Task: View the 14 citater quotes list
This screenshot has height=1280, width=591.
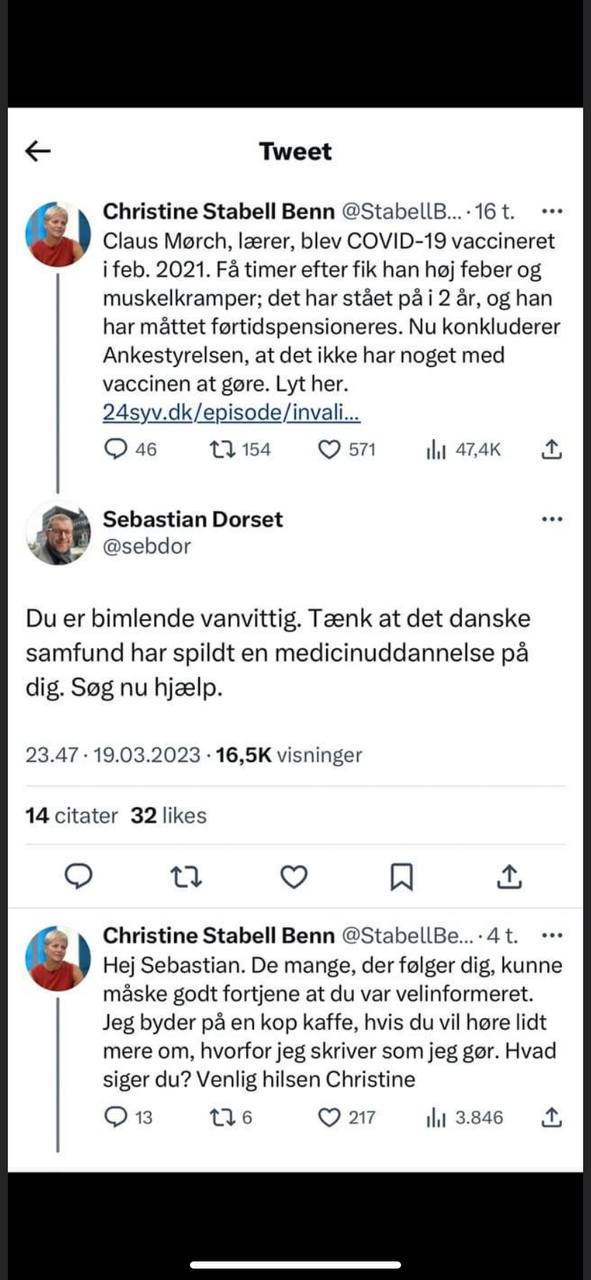Action: pos(71,815)
